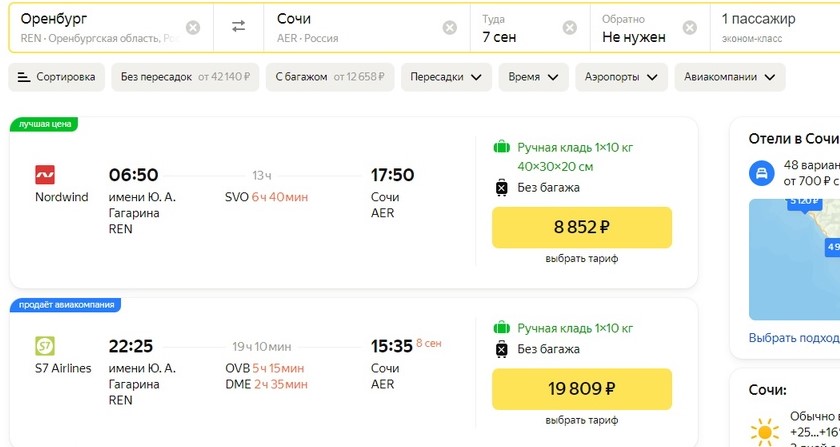Clear the 7 сен departure date
The height and width of the screenshot is (447, 840).
click(569, 28)
